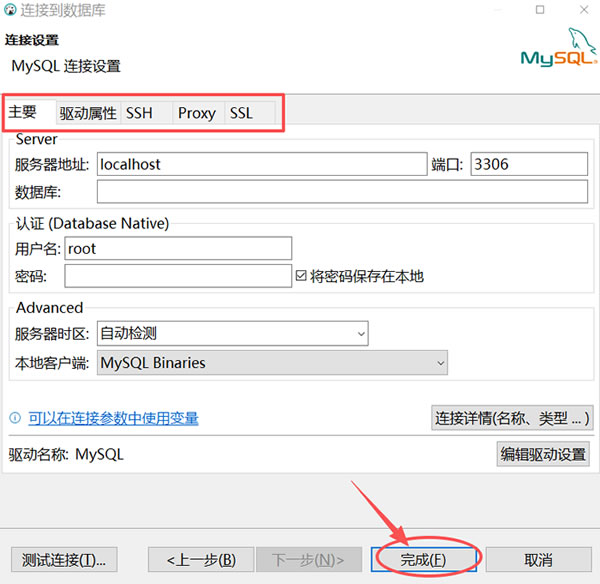Open 连接详情(名称、类型 ...) button
Image resolution: width=600 pixels, height=584 pixels.
[511, 417]
